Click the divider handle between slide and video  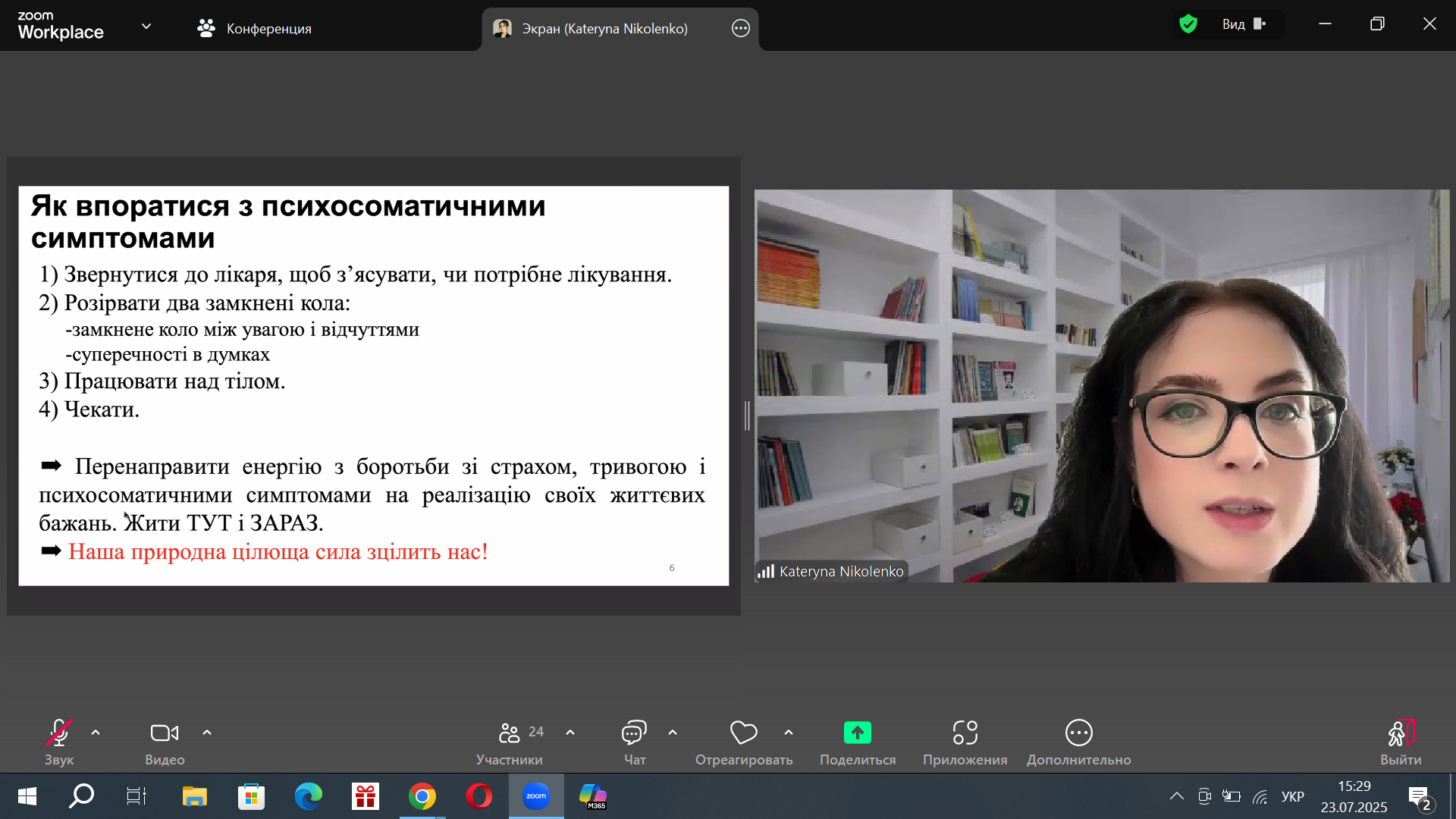[x=747, y=416]
